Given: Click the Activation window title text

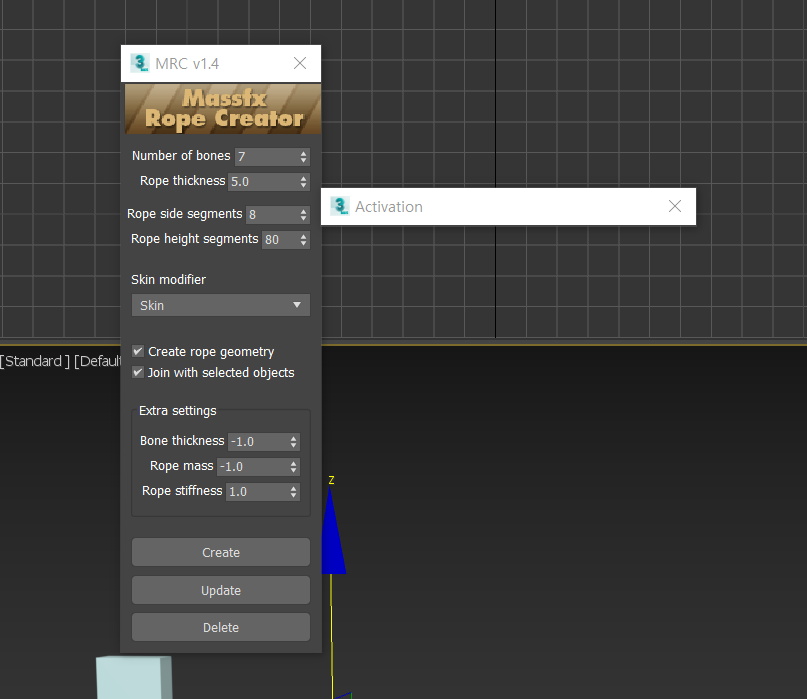Looking at the screenshot, I should point(389,206).
